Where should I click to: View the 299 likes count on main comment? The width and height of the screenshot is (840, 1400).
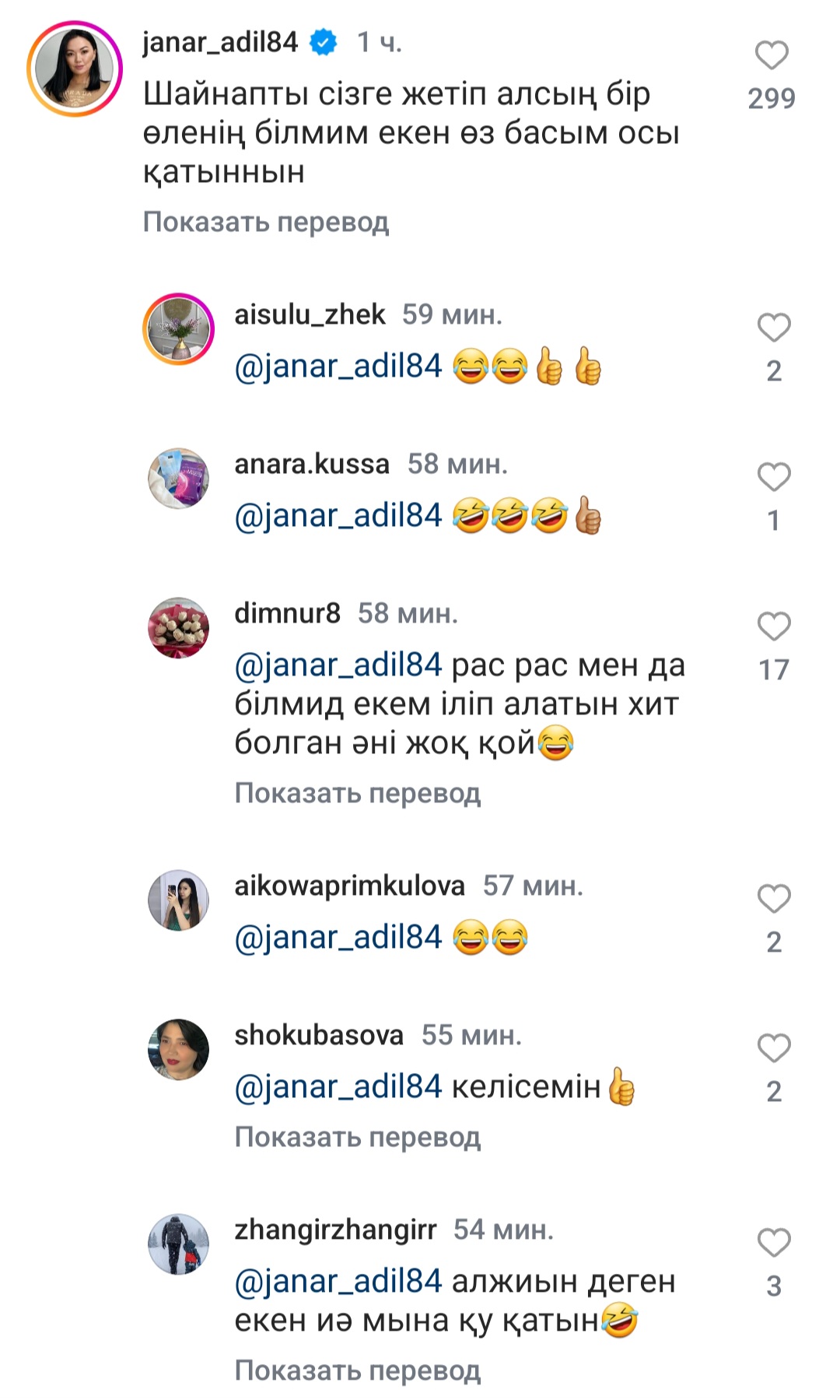(x=772, y=98)
